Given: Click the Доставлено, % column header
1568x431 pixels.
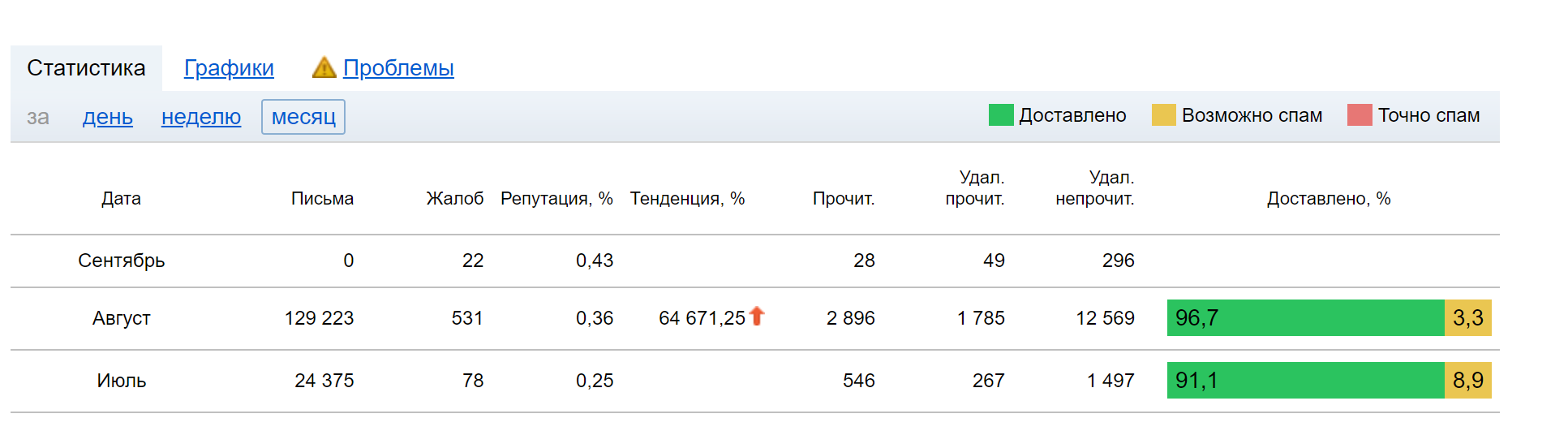Looking at the screenshot, I should click(1329, 199).
